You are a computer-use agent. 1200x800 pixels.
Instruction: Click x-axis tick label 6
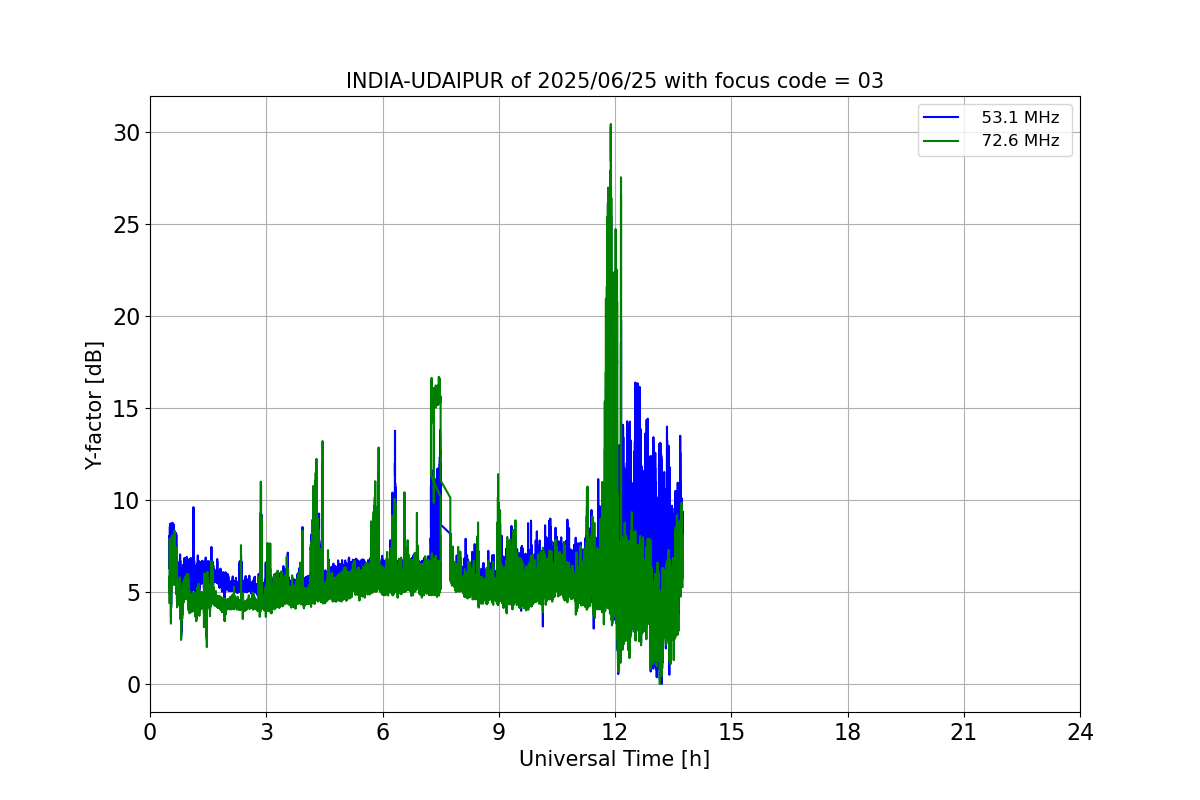pyautogui.click(x=382, y=732)
